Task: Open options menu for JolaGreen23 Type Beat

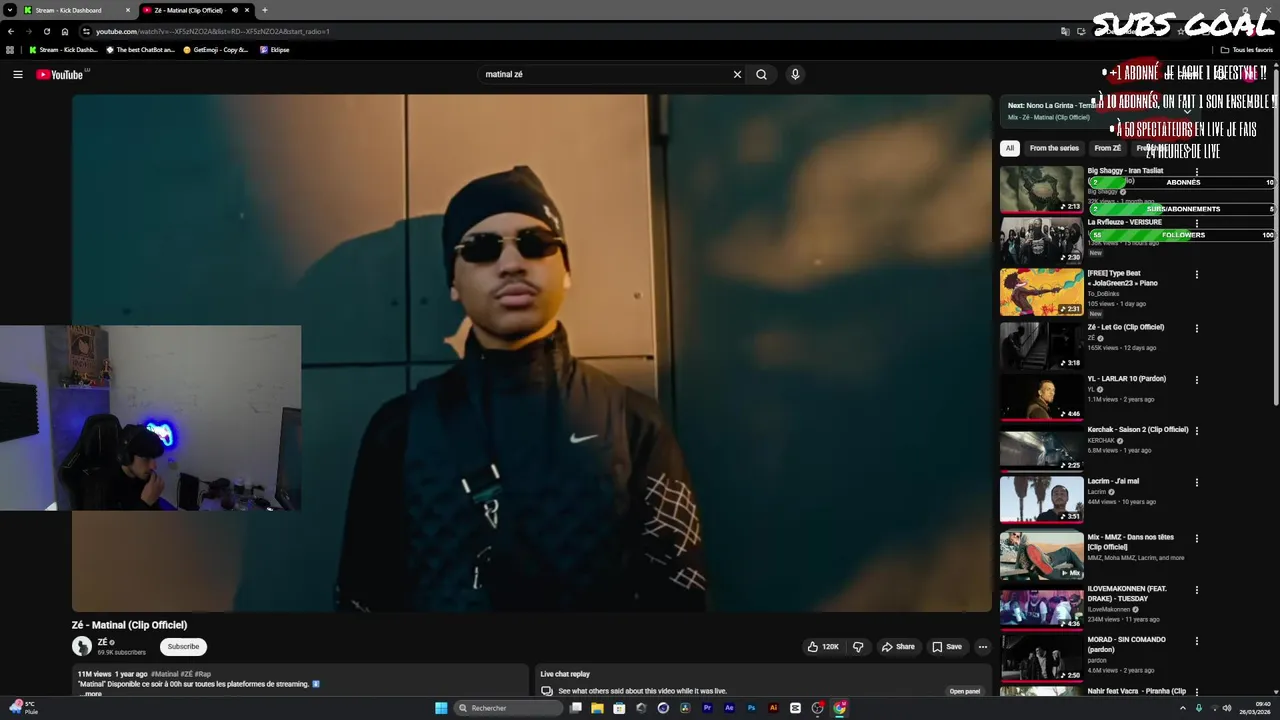Action: (x=1197, y=275)
